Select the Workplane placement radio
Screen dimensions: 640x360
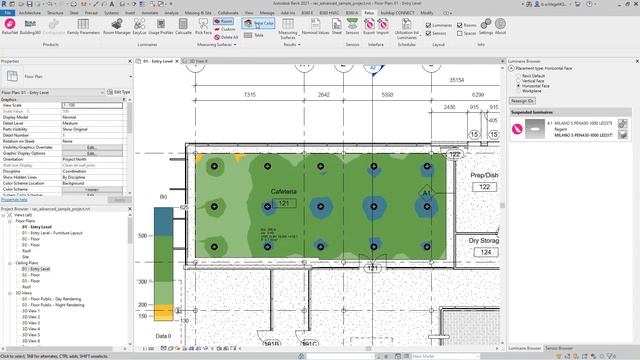518,91
